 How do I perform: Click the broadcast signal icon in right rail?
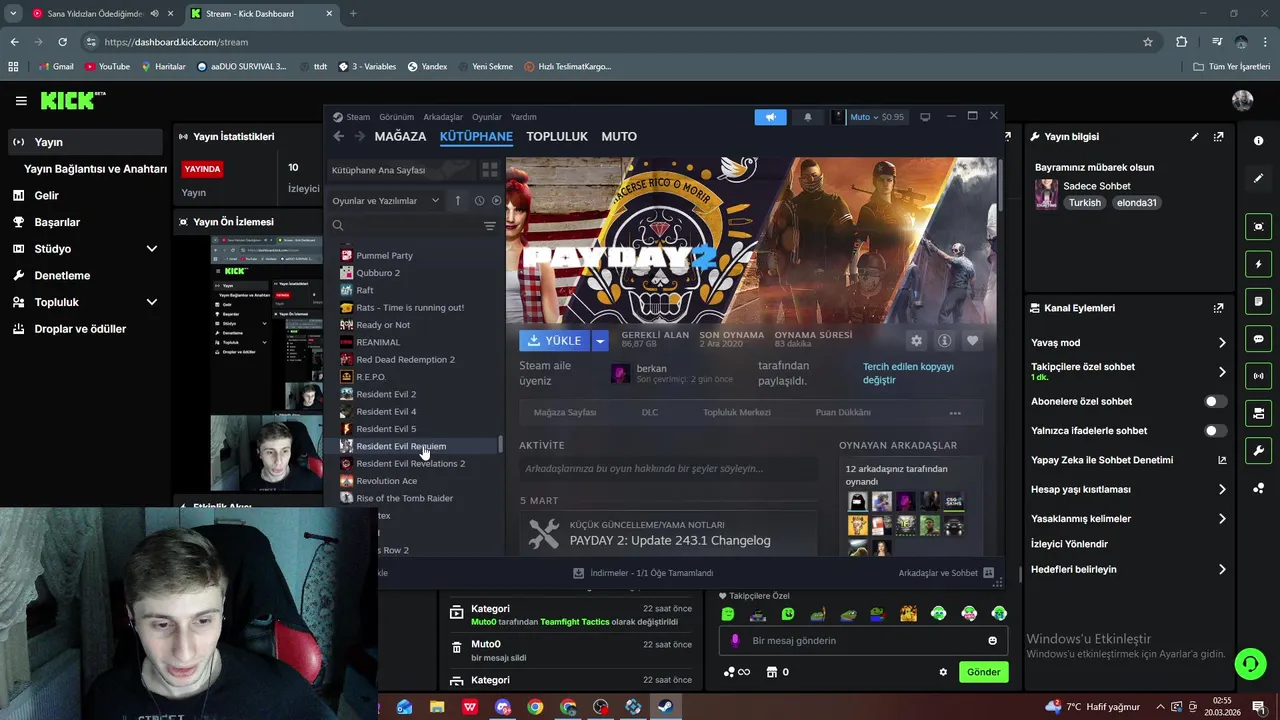pos(1258,376)
